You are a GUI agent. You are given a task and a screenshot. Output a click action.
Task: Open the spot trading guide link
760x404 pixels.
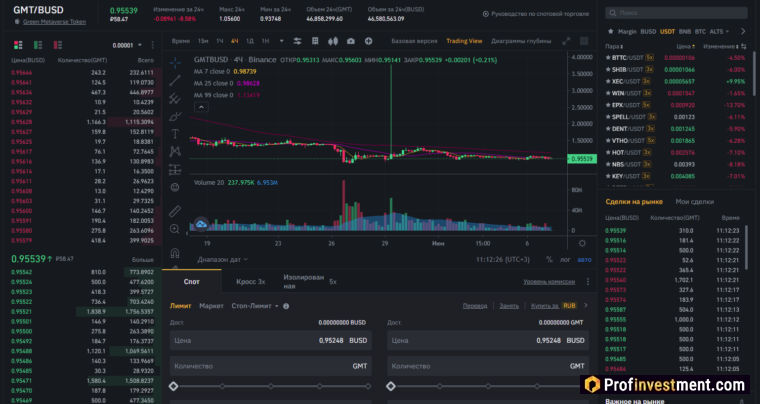tap(536, 14)
